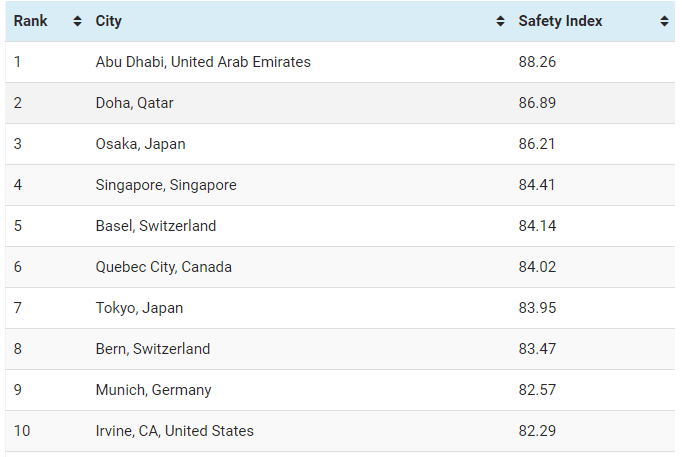682x457 pixels.
Task: Select the Tokyo, Japan row
Action: [x=139, y=308]
